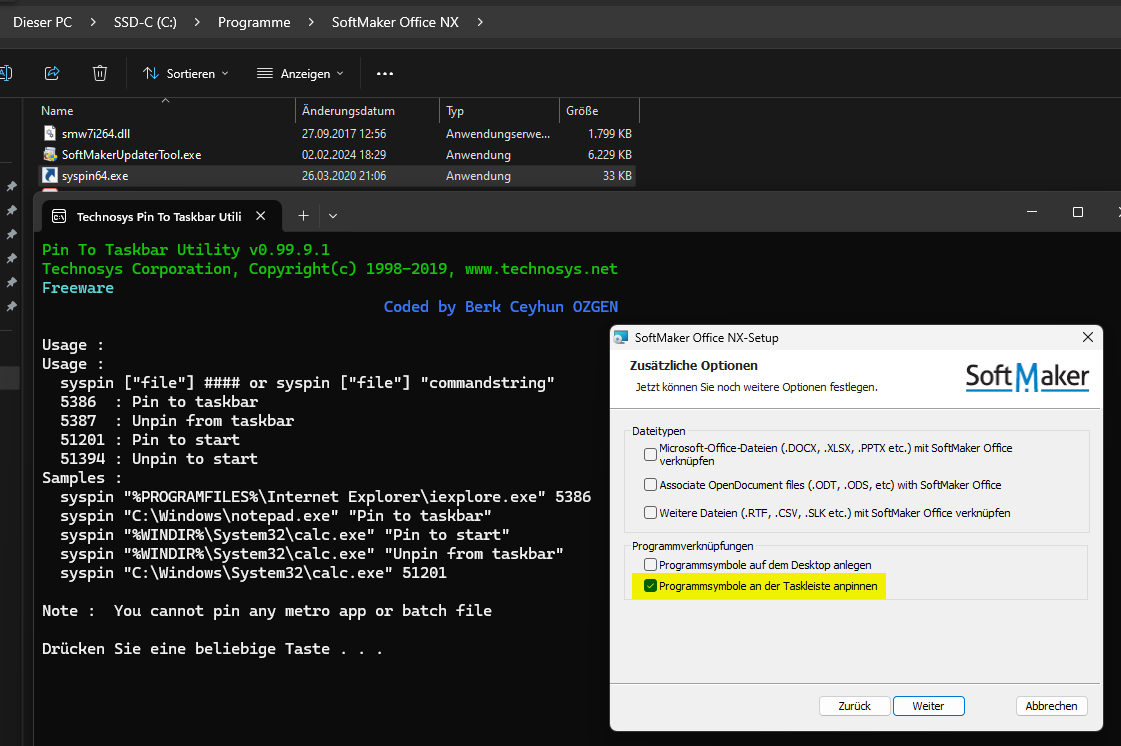
Task: Click the share icon in Explorer toolbar
Action: click(52, 73)
